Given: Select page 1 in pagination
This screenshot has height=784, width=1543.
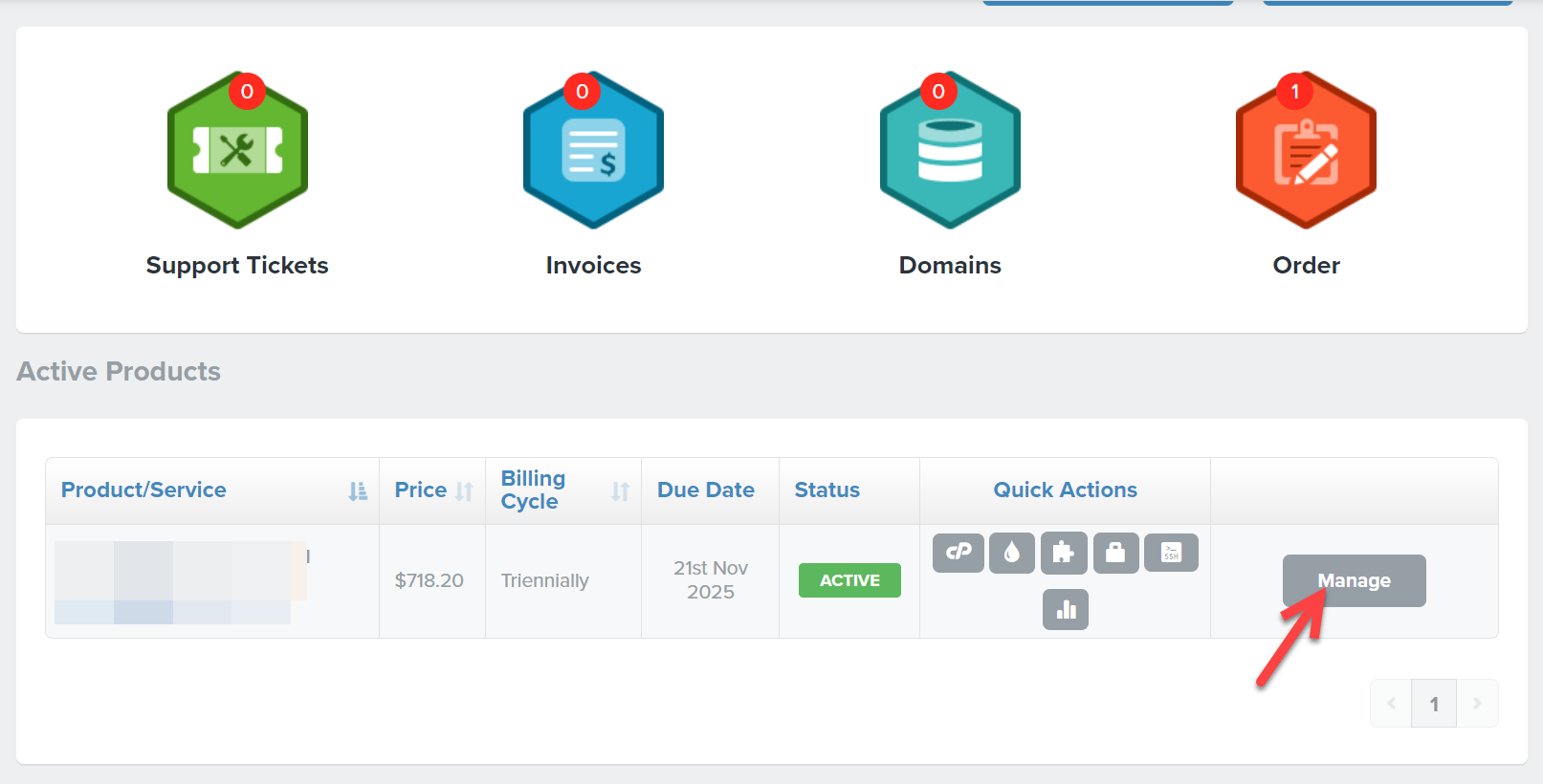Looking at the screenshot, I should pyautogui.click(x=1434, y=704).
